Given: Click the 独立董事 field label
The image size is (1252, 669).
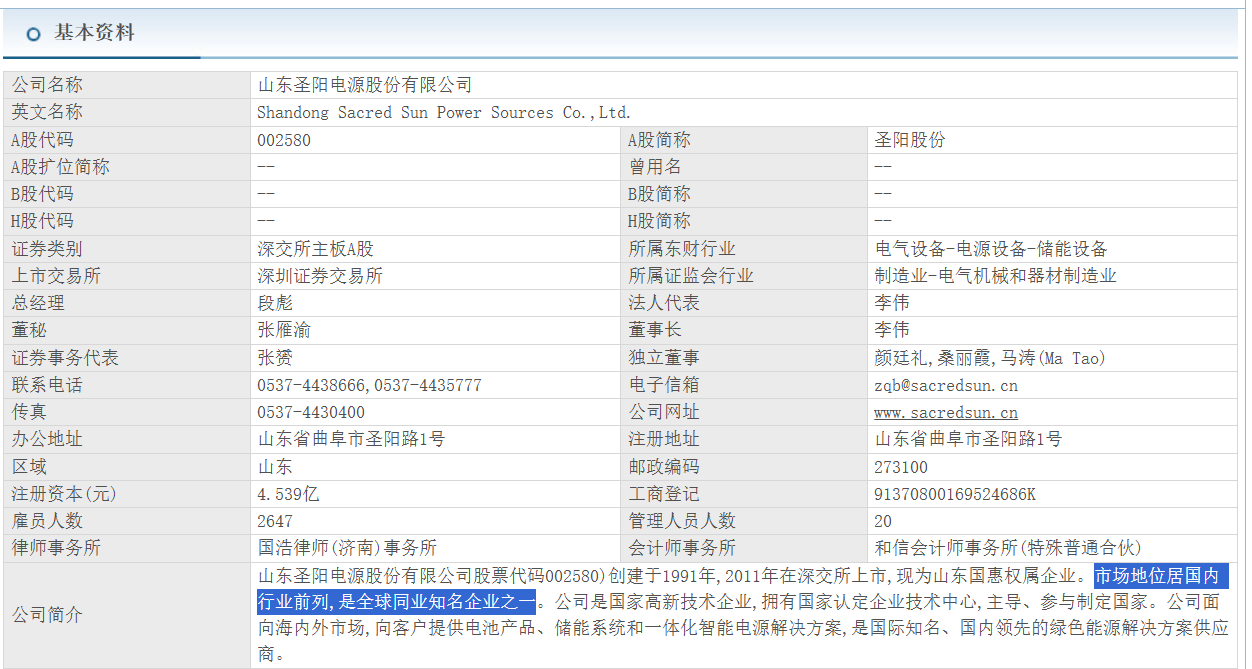Looking at the screenshot, I should [664, 358].
